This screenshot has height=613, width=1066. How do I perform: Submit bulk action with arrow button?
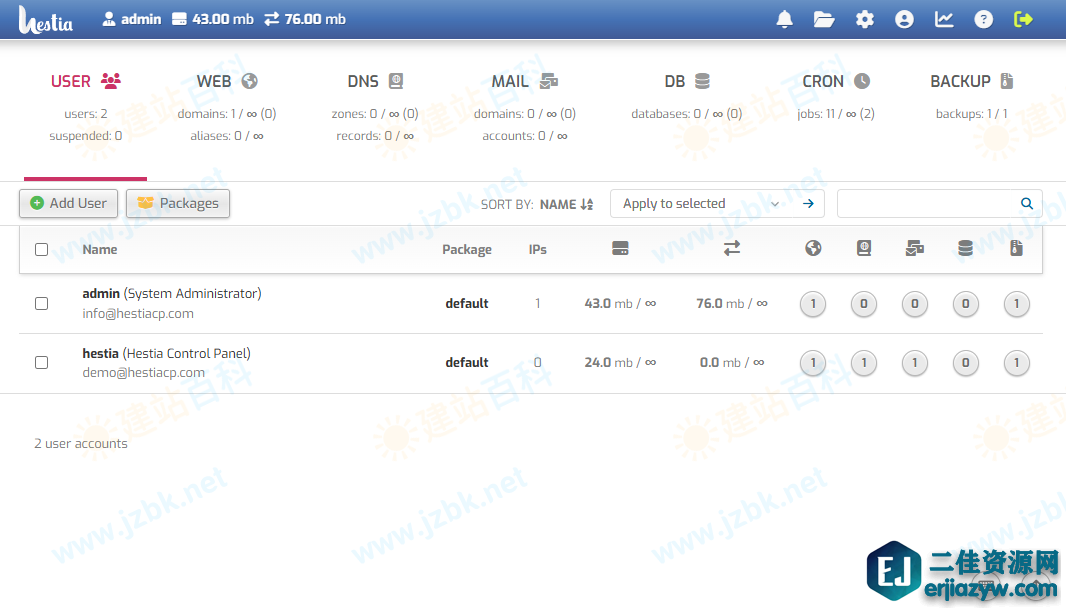(808, 203)
